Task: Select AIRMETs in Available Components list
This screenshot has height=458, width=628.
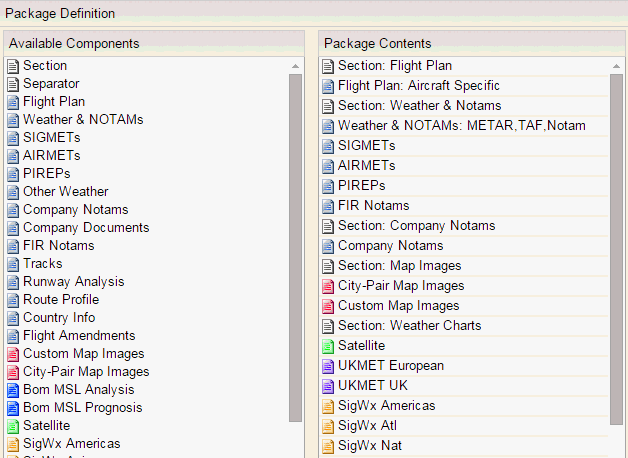Action: pyautogui.click(x=52, y=155)
